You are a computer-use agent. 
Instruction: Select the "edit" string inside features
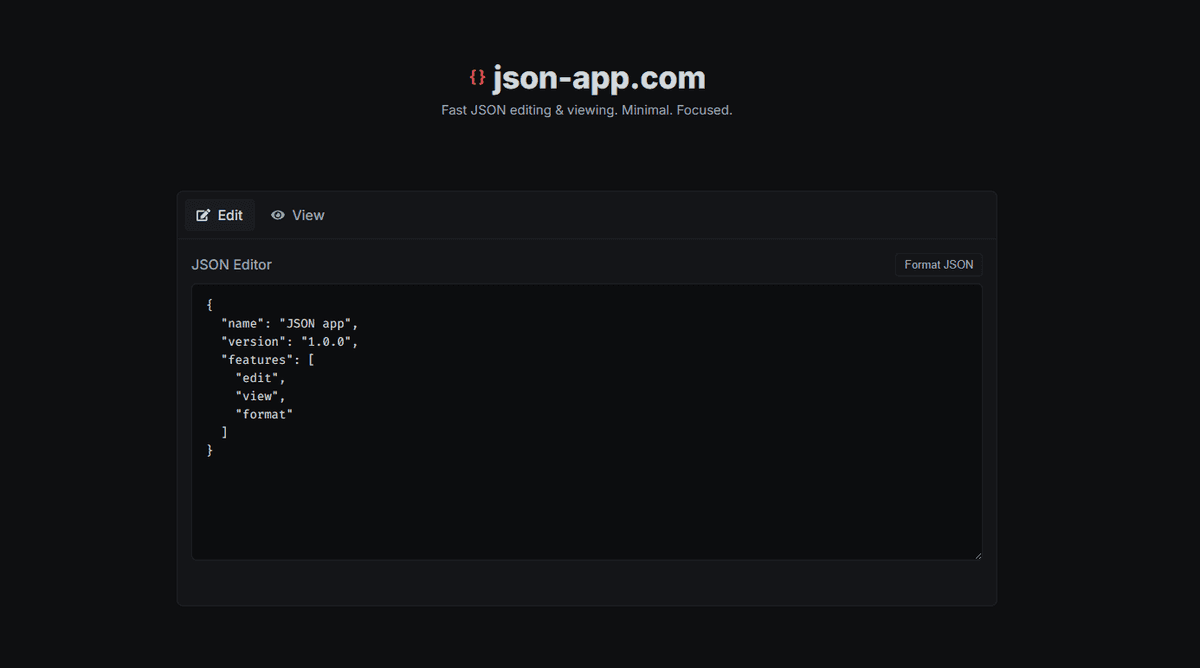click(258, 377)
